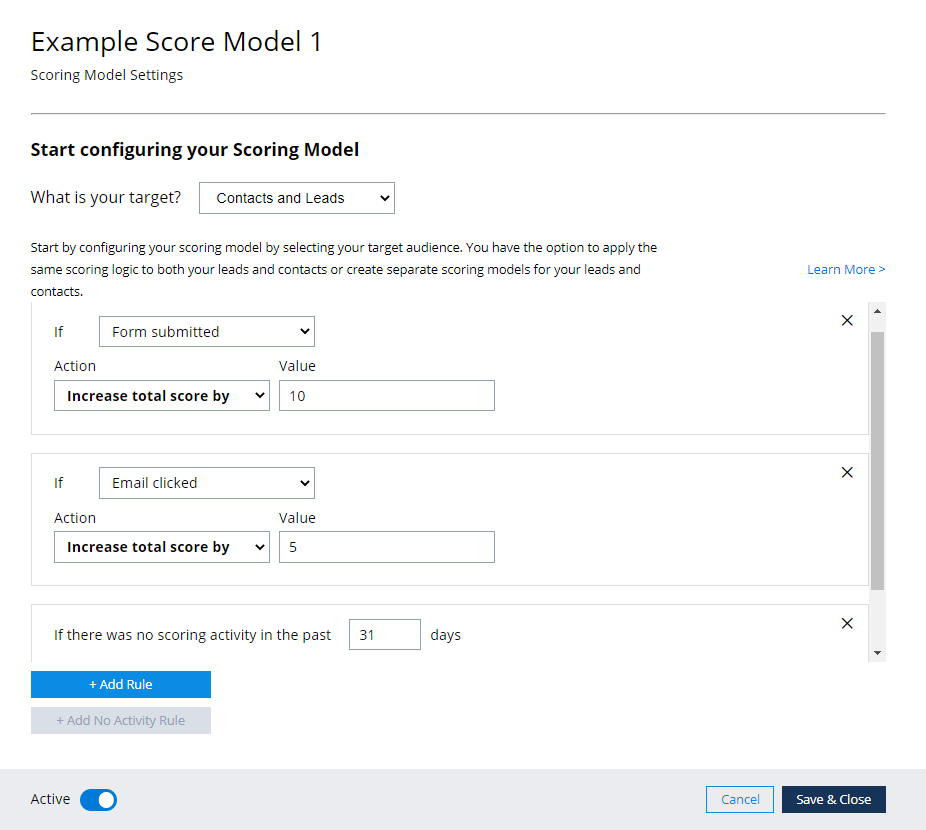
Task: Click 'If there was no scoring activity' text
Action: coord(193,635)
